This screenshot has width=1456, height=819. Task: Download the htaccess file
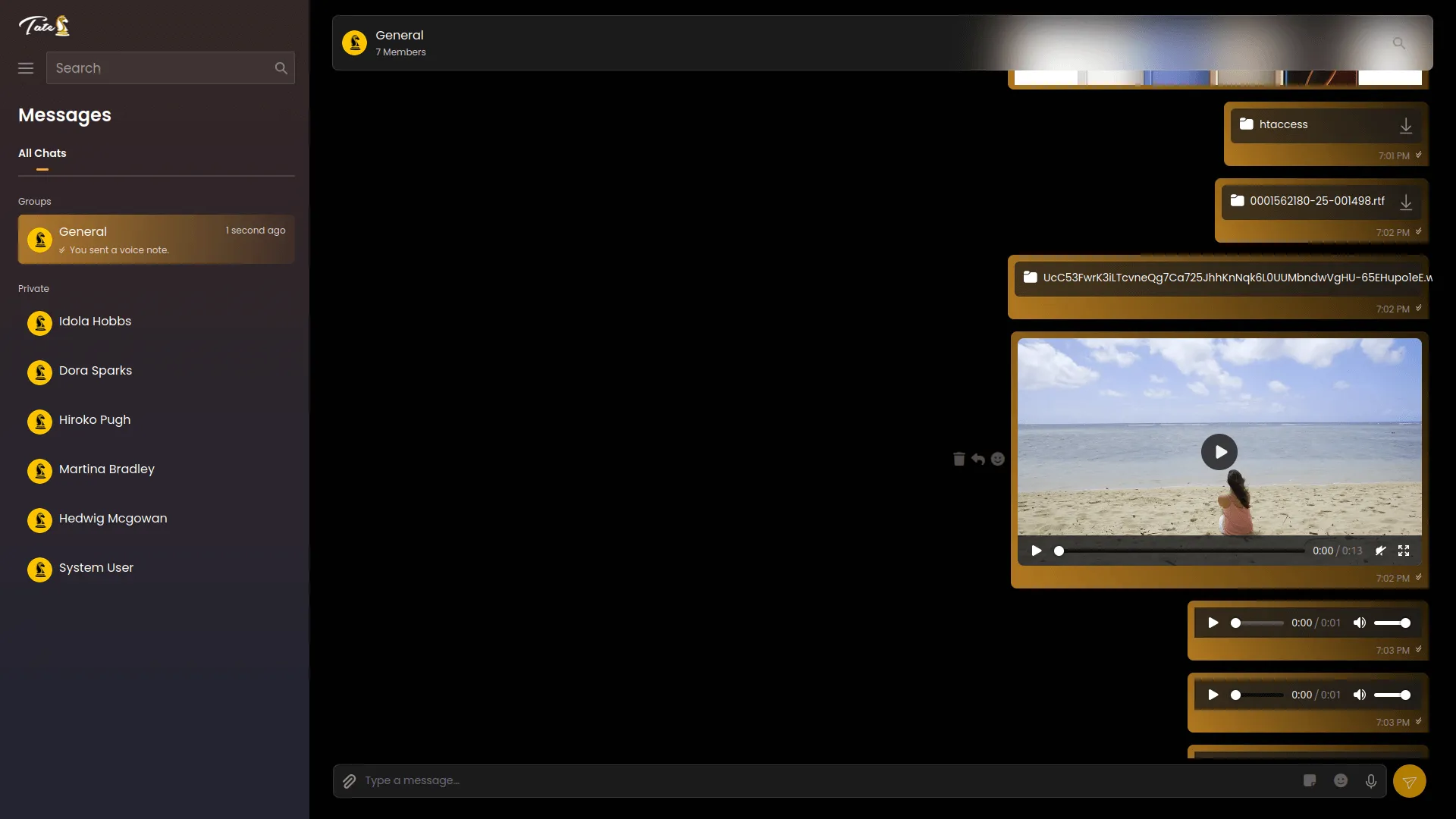(x=1406, y=125)
